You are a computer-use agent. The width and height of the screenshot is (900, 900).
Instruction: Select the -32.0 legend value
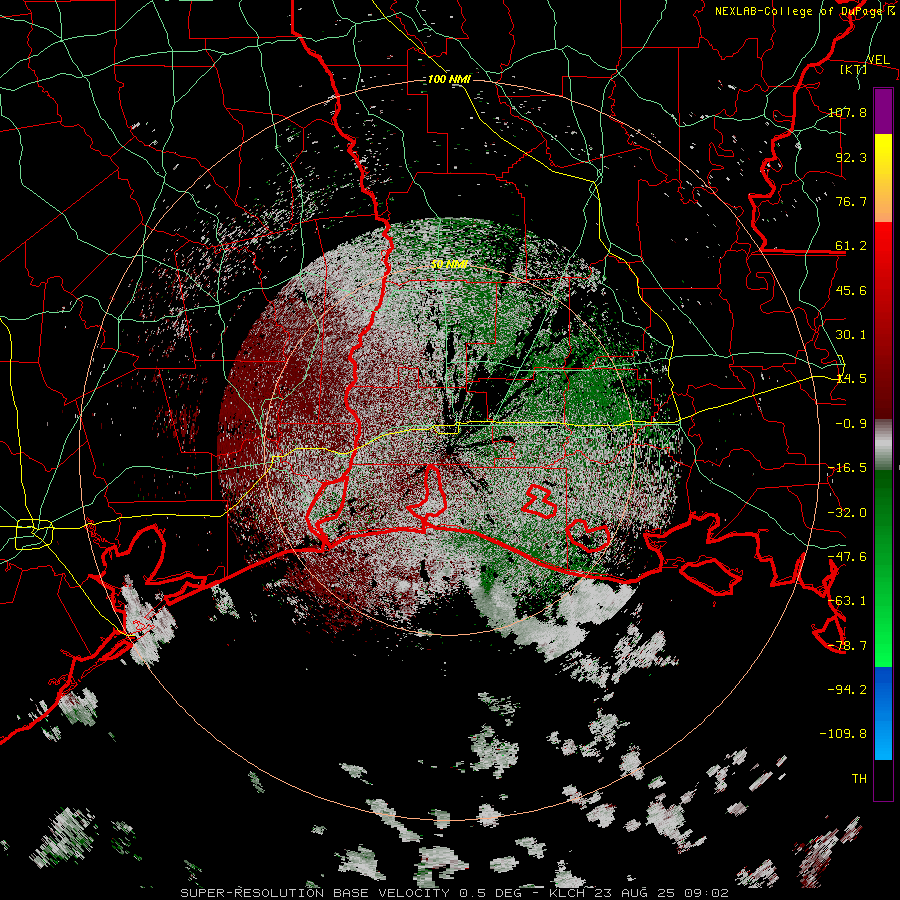[x=847, y=513]
